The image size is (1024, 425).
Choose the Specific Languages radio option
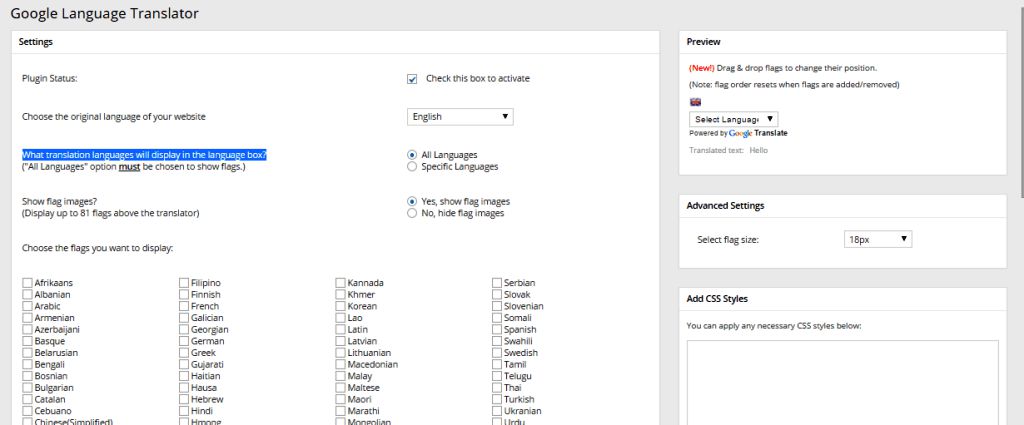412,167
